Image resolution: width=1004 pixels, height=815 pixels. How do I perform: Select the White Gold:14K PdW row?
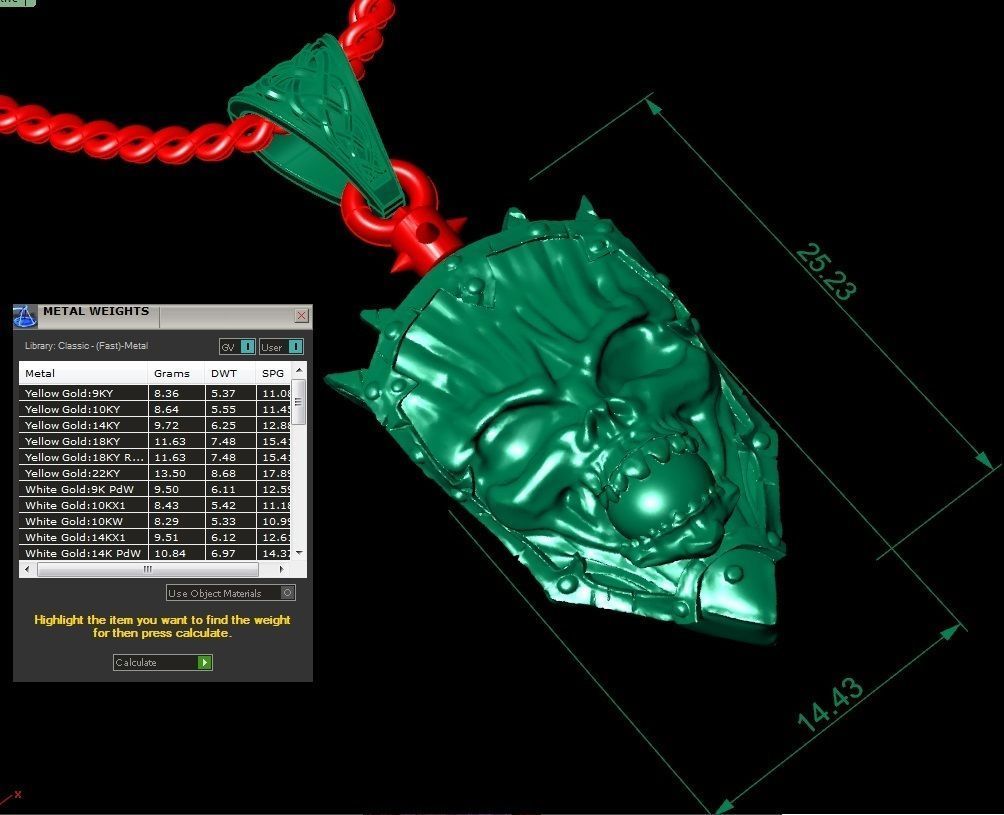[x=155, y=553]
